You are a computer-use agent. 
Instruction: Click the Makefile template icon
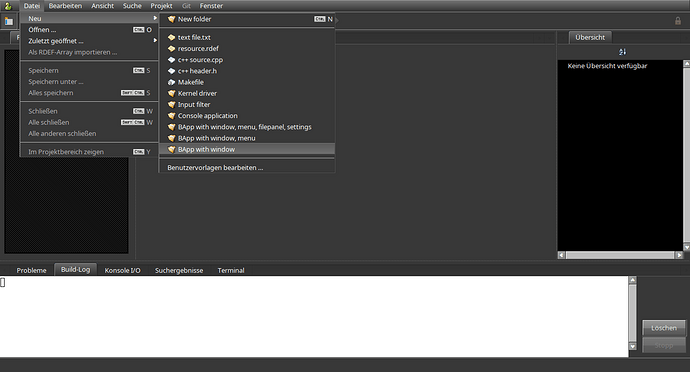[x=172, y=82]
